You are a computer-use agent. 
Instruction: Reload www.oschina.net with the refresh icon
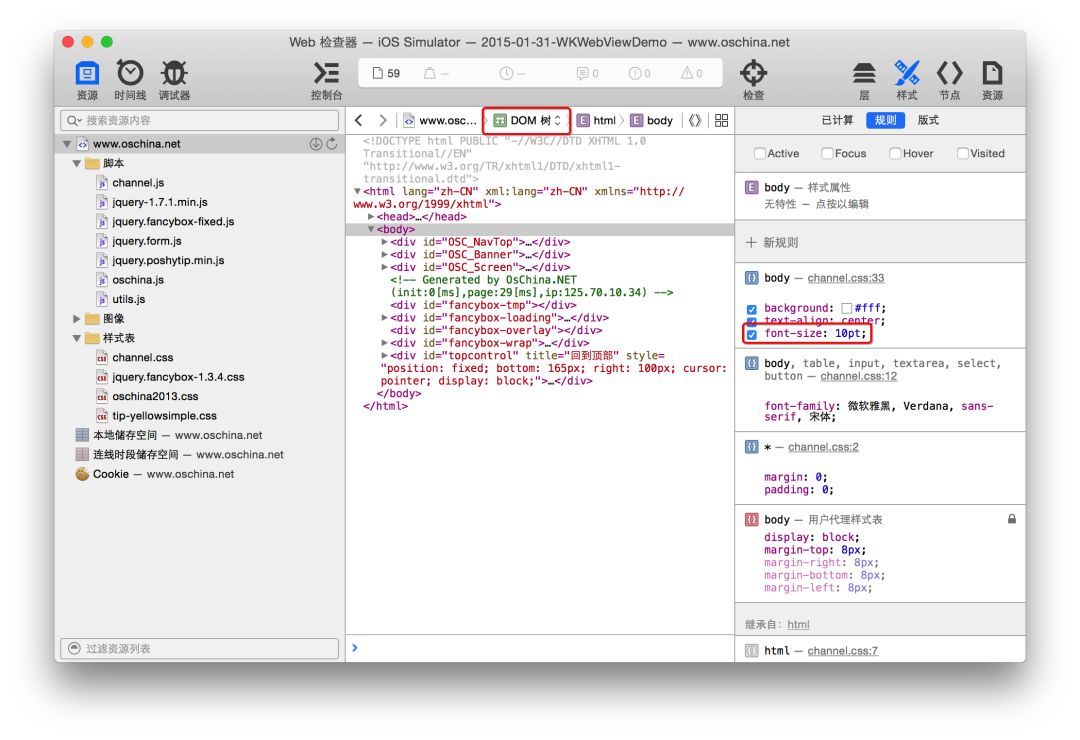[331, 144]
